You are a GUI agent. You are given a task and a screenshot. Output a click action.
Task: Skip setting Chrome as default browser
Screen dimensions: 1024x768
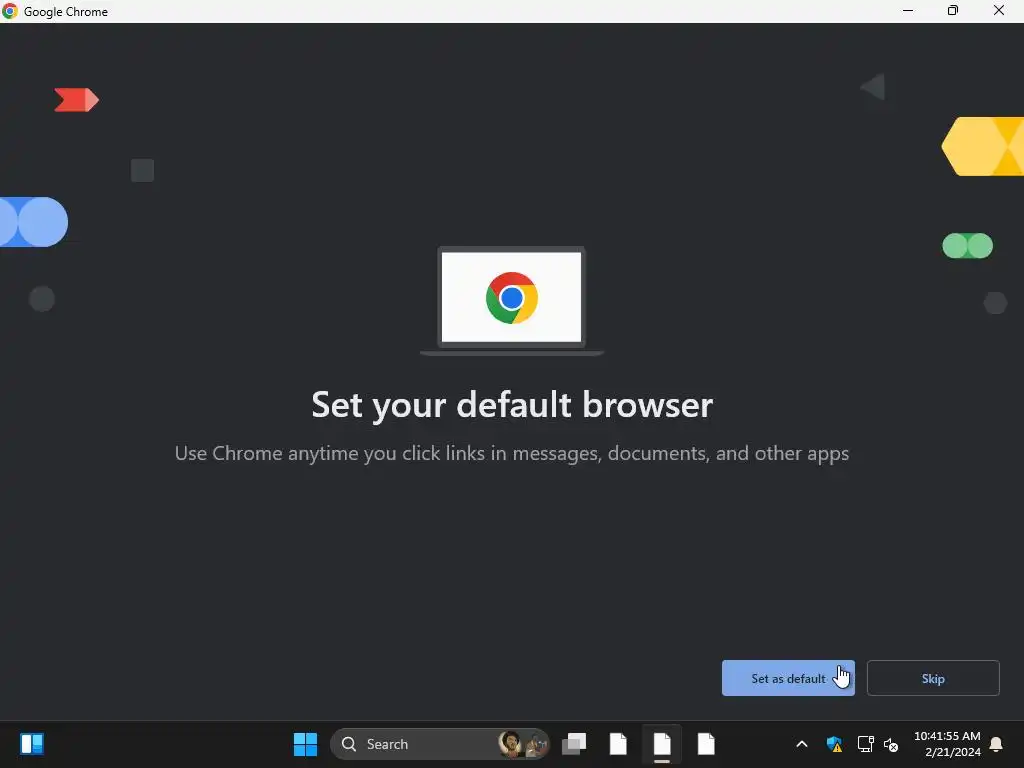click(x=933, y=678)
